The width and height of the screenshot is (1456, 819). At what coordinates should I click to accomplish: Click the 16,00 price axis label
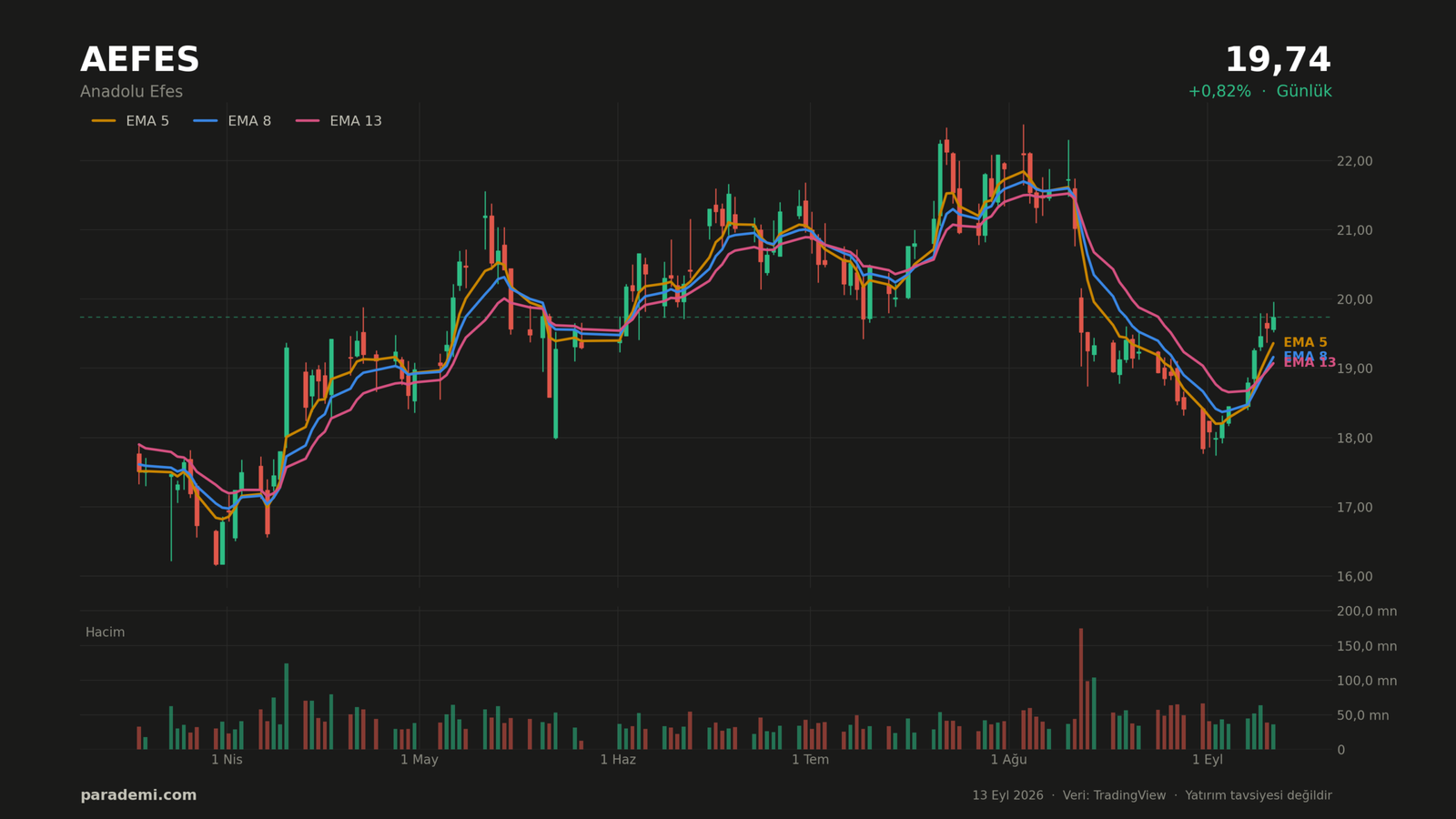[1354, 576]
